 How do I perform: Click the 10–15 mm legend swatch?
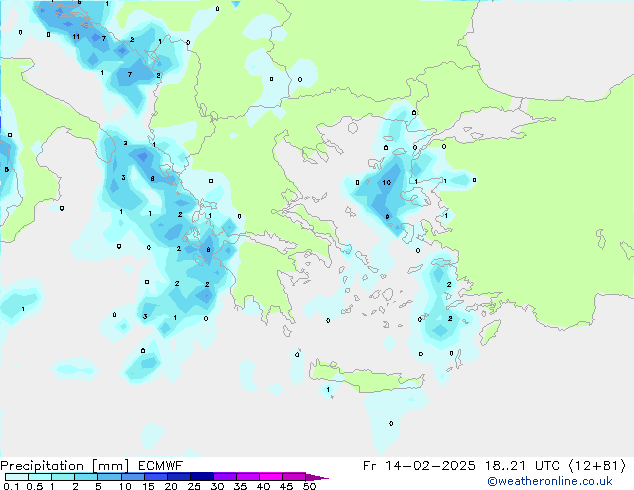pos(132,477)
